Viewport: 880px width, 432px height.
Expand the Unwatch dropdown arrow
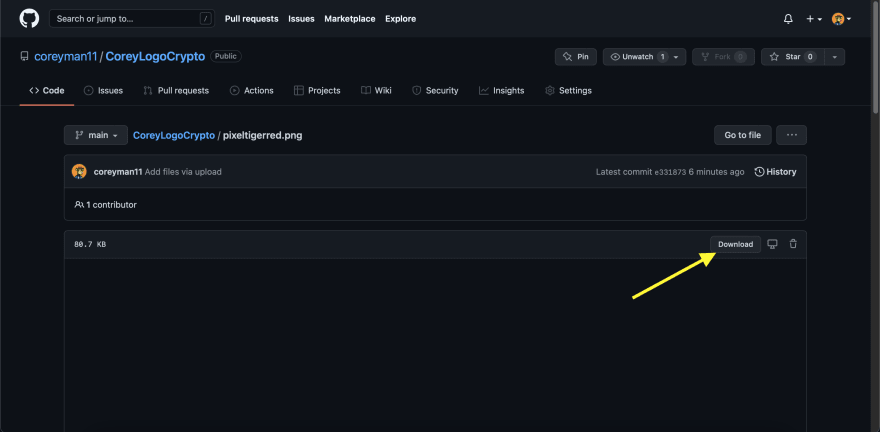(x=677, y=57)
